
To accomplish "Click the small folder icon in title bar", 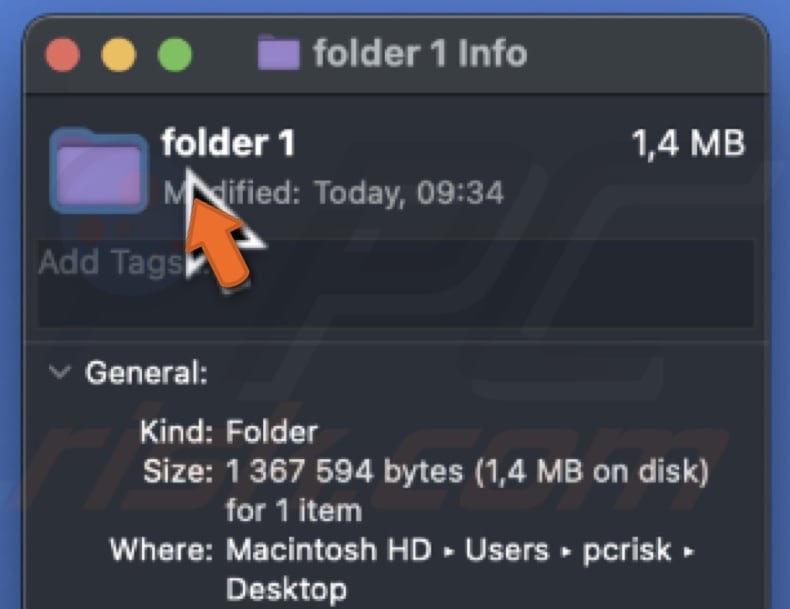I will (279, 52).
